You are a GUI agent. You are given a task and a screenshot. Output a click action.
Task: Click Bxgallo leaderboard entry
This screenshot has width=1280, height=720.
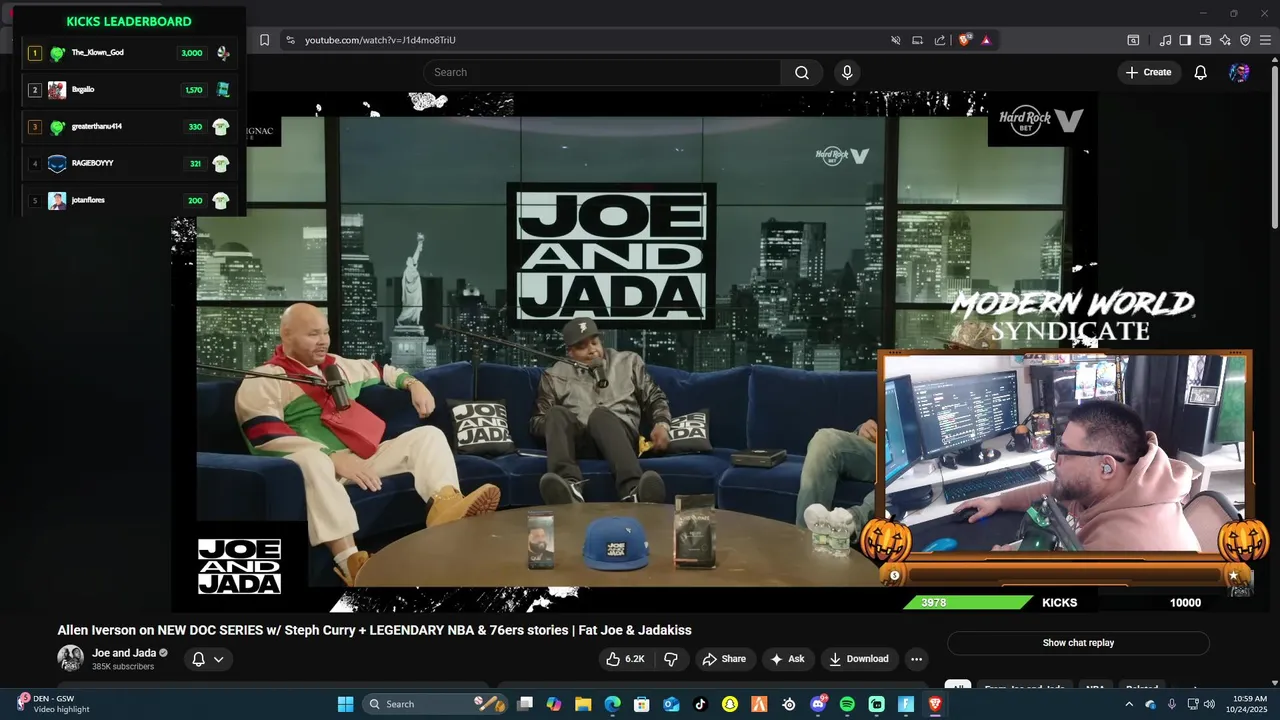(130, 90)
